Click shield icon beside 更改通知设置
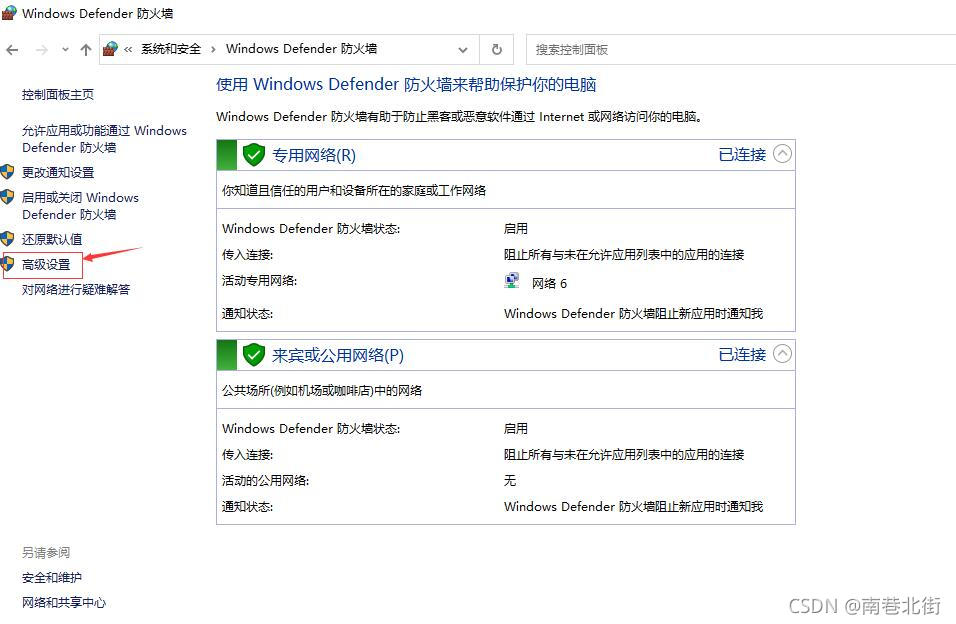The height and width of the screenshot is (624, 956). pos(7,172)
